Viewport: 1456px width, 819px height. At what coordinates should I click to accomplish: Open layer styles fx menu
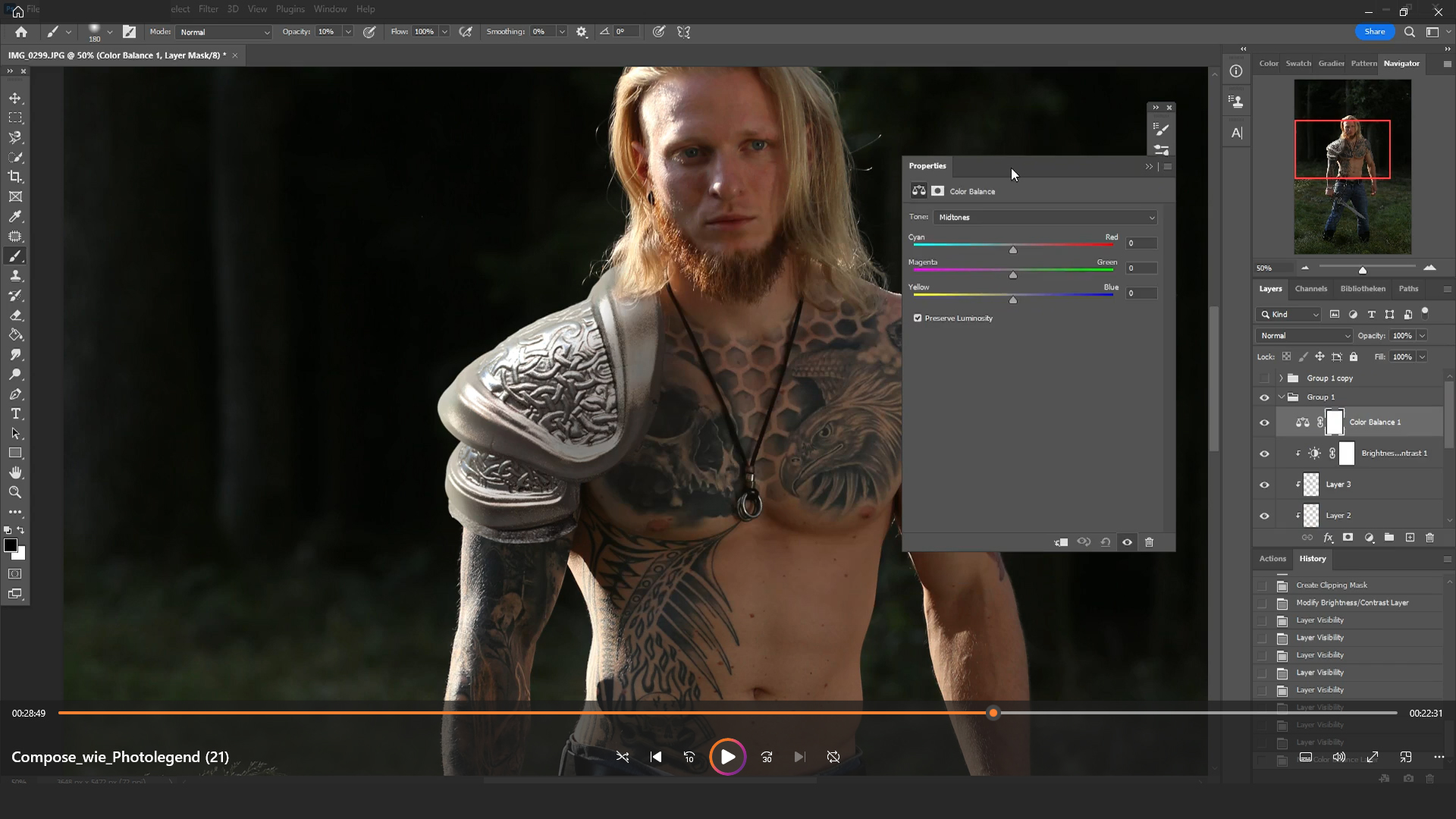pyautogui.click(x=1328, y=538)
